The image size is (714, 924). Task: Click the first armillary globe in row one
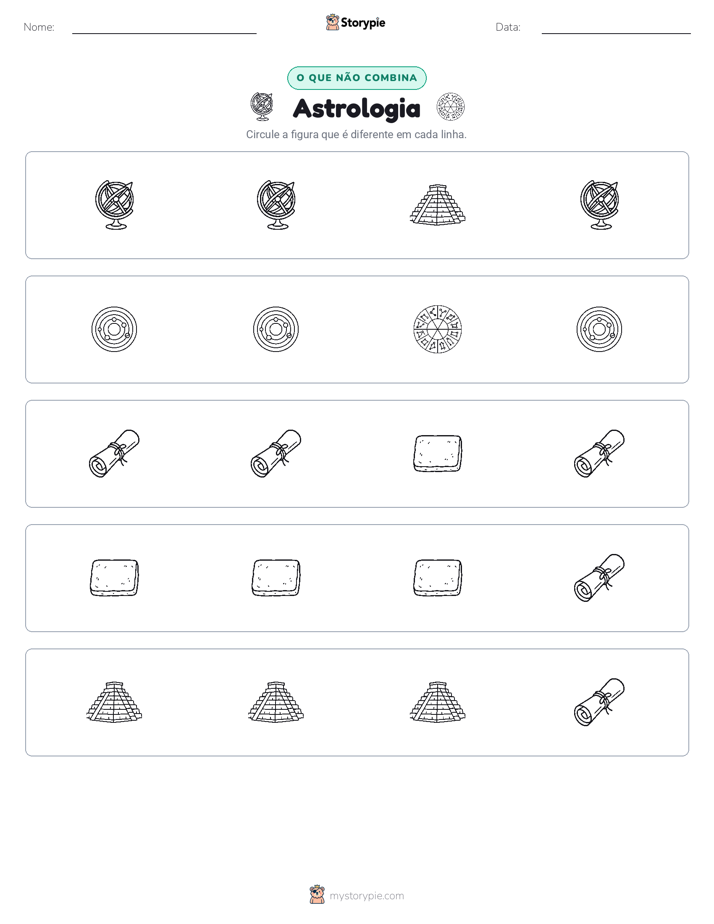pos(114,204)
